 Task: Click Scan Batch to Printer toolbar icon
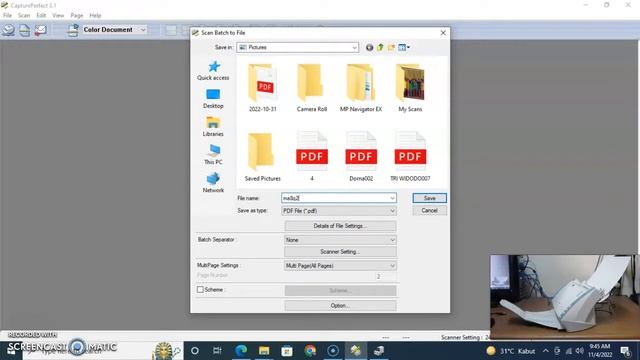pos(24,30)
